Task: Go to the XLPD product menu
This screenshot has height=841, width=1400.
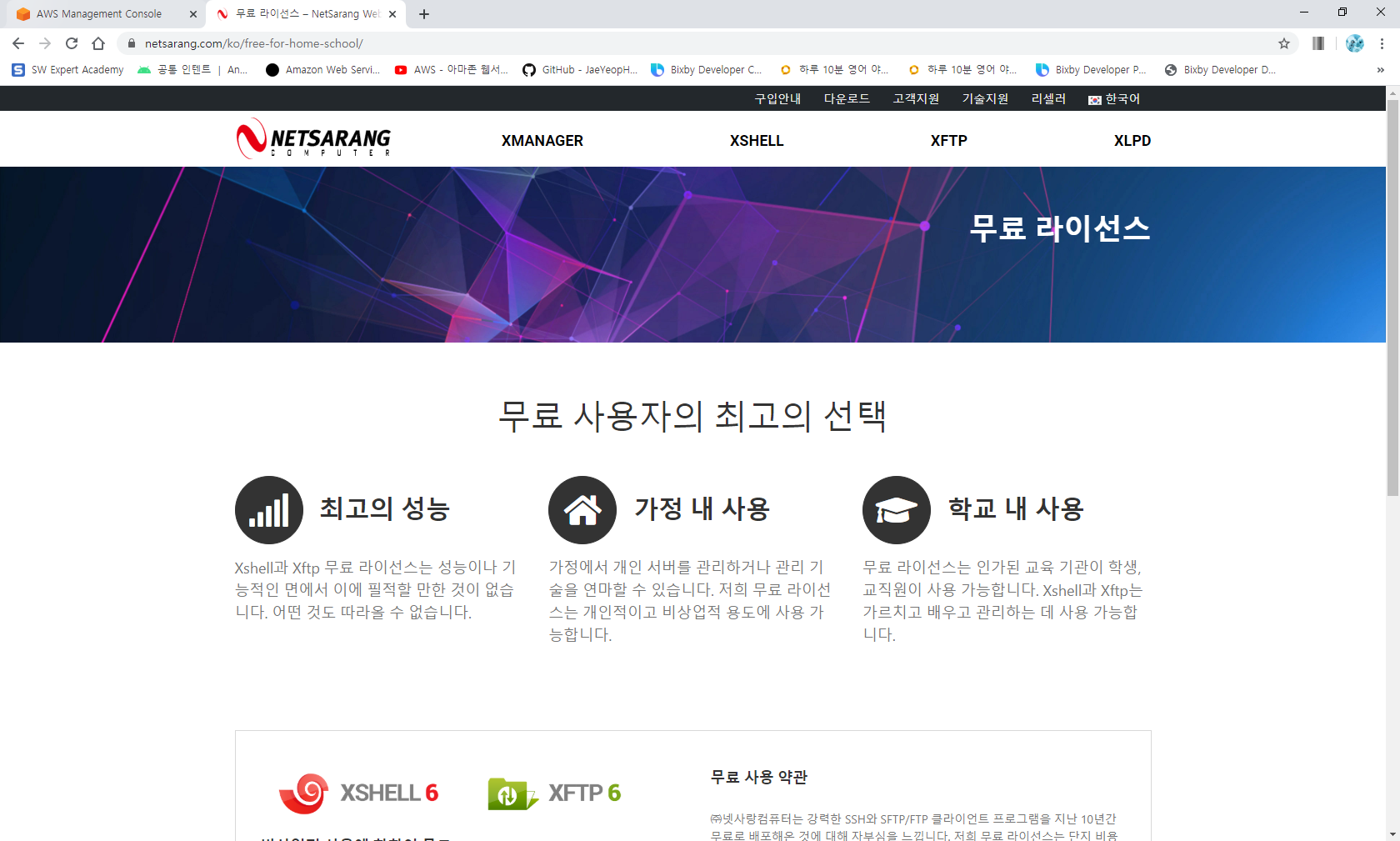Action: (1132, 141)
